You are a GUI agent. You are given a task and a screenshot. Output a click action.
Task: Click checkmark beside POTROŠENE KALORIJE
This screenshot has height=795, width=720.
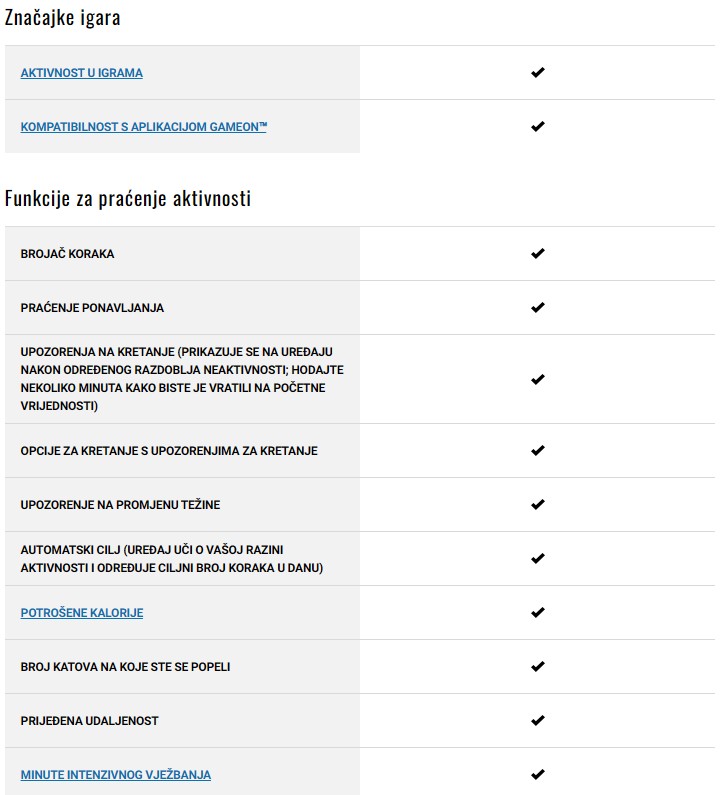pos(538,613)
